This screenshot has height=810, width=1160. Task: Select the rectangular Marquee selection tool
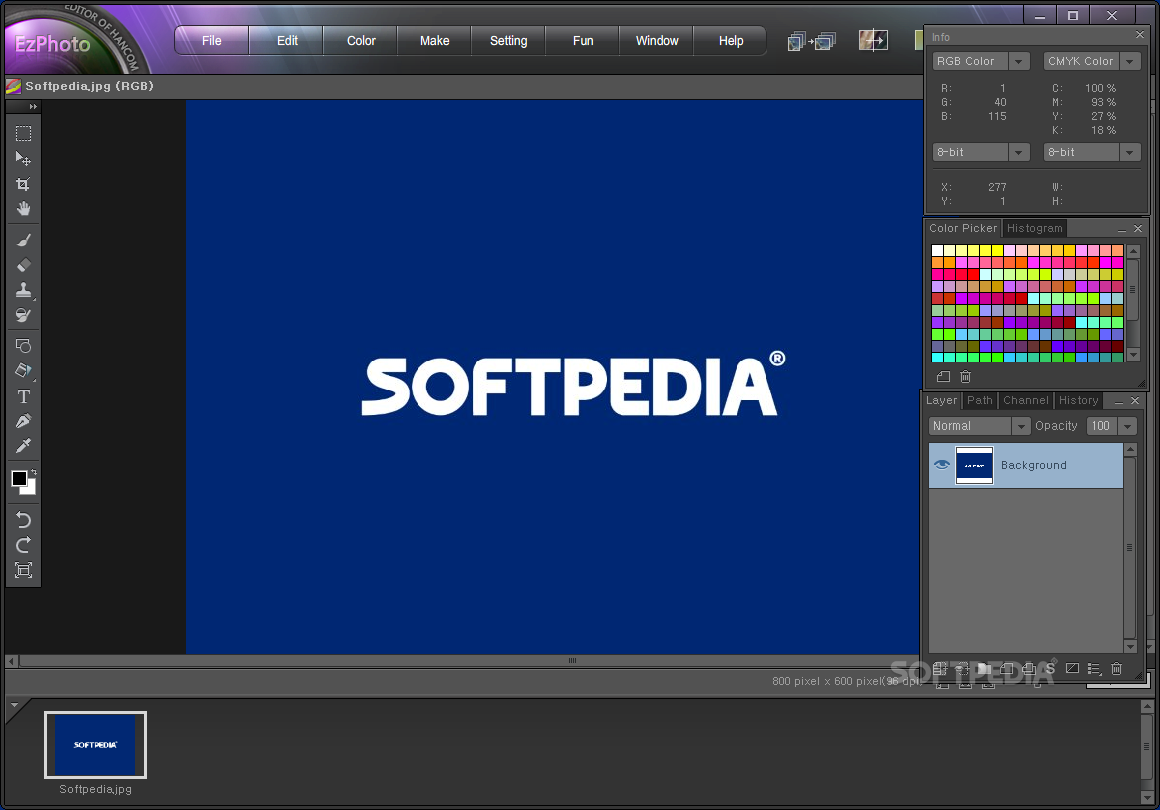click(x=24, y=133)
